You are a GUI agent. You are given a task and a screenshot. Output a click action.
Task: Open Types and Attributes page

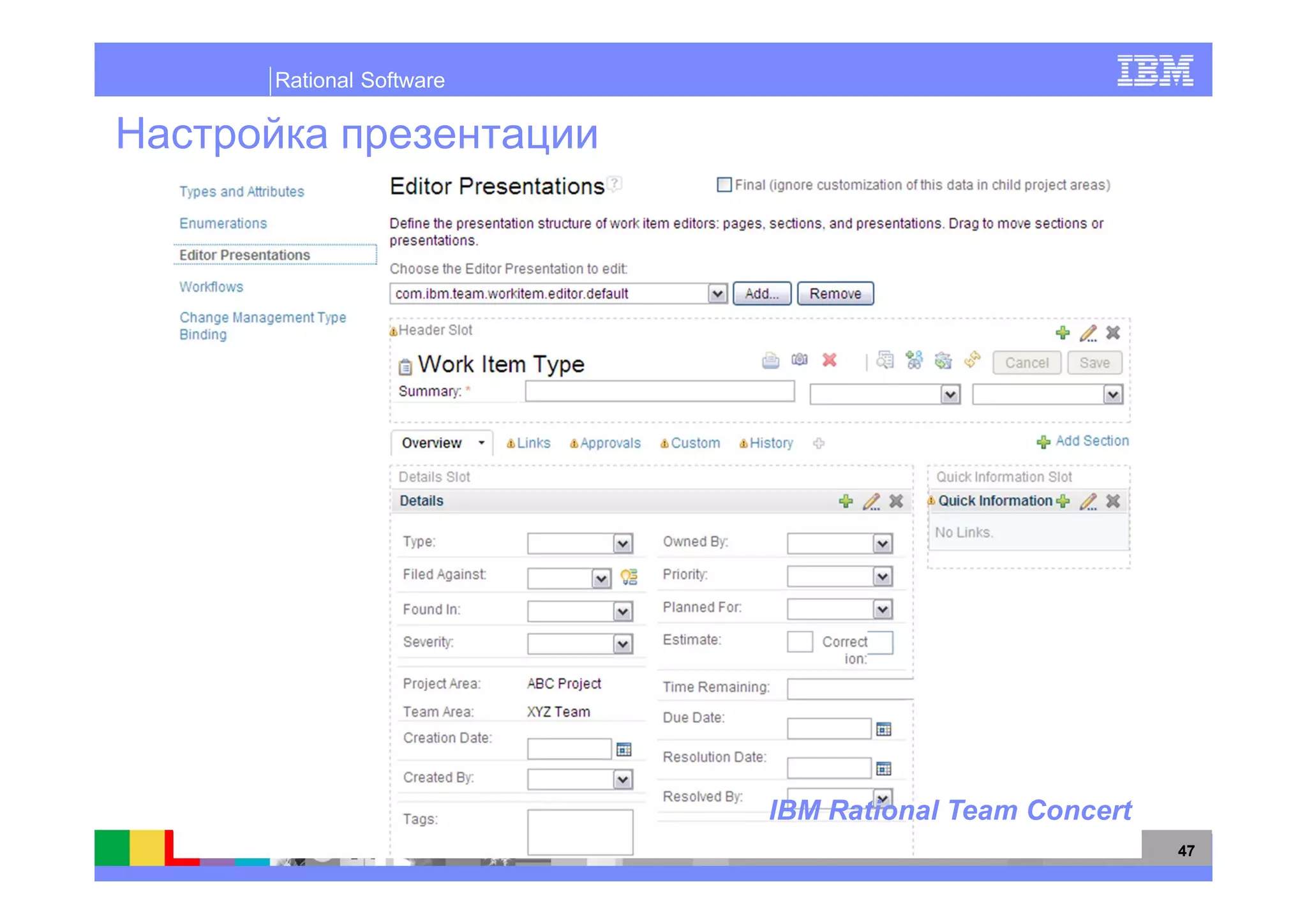(x=242, y=191)
